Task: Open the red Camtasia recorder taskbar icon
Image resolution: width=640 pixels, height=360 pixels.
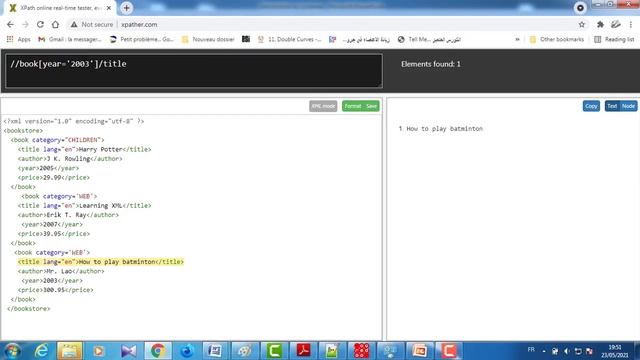Action: pyautogui.click(x=449, y=351)
